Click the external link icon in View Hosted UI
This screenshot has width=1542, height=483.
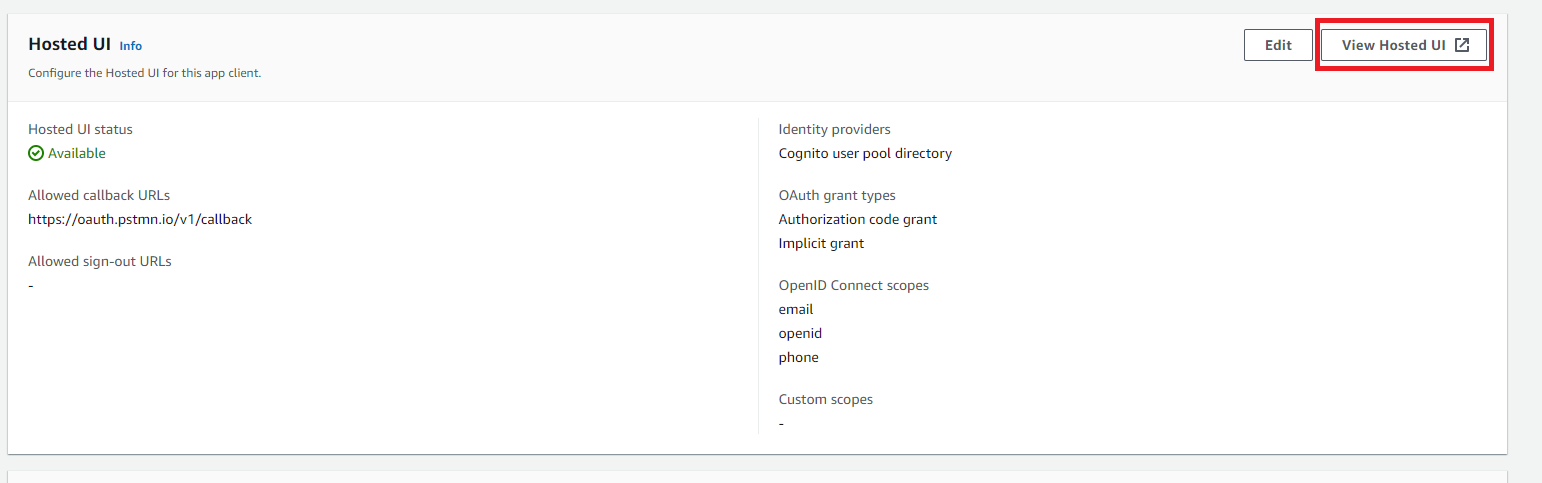click(x=1461, y=45)
